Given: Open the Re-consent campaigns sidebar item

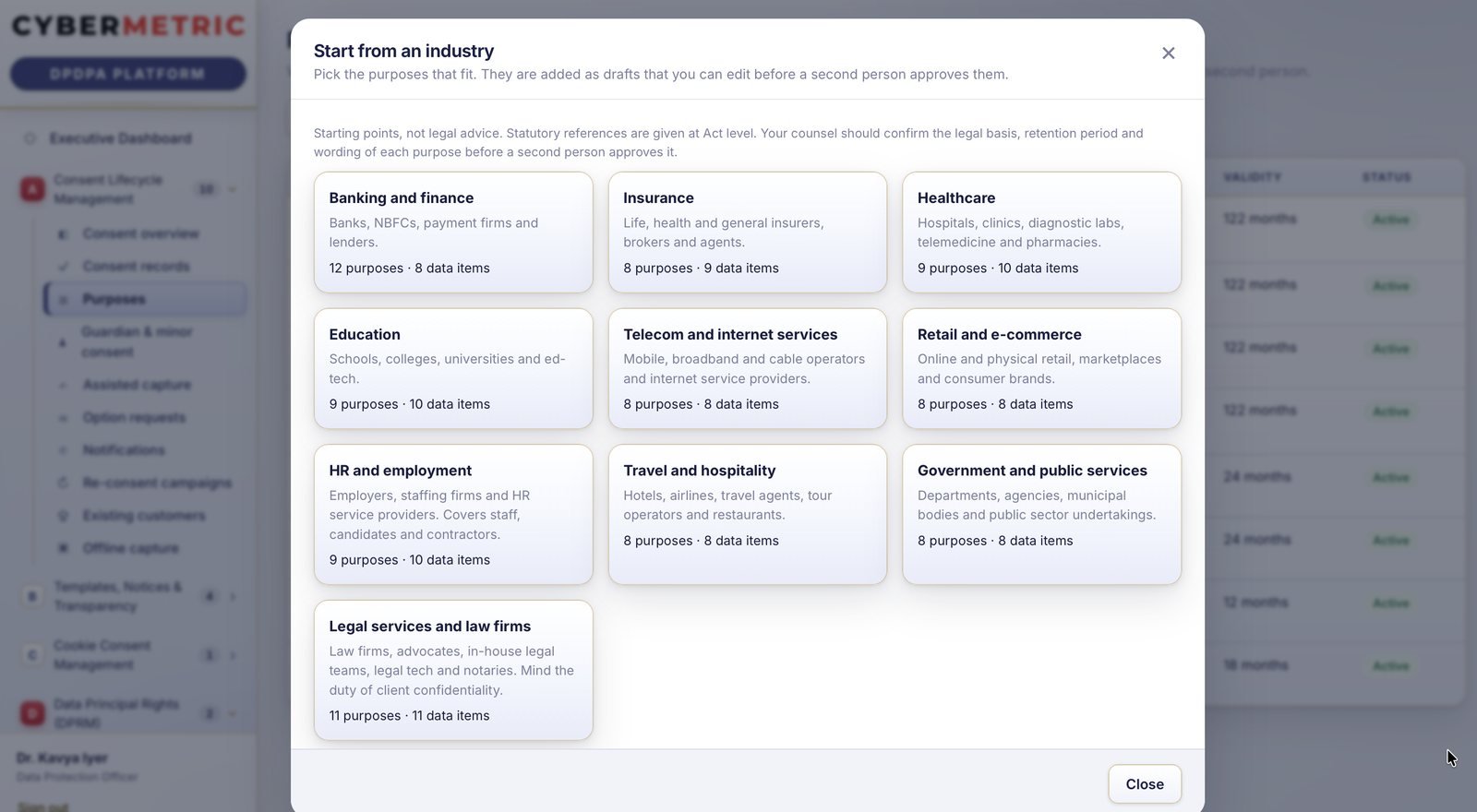Looking at the screenshot, I should 157,483.
